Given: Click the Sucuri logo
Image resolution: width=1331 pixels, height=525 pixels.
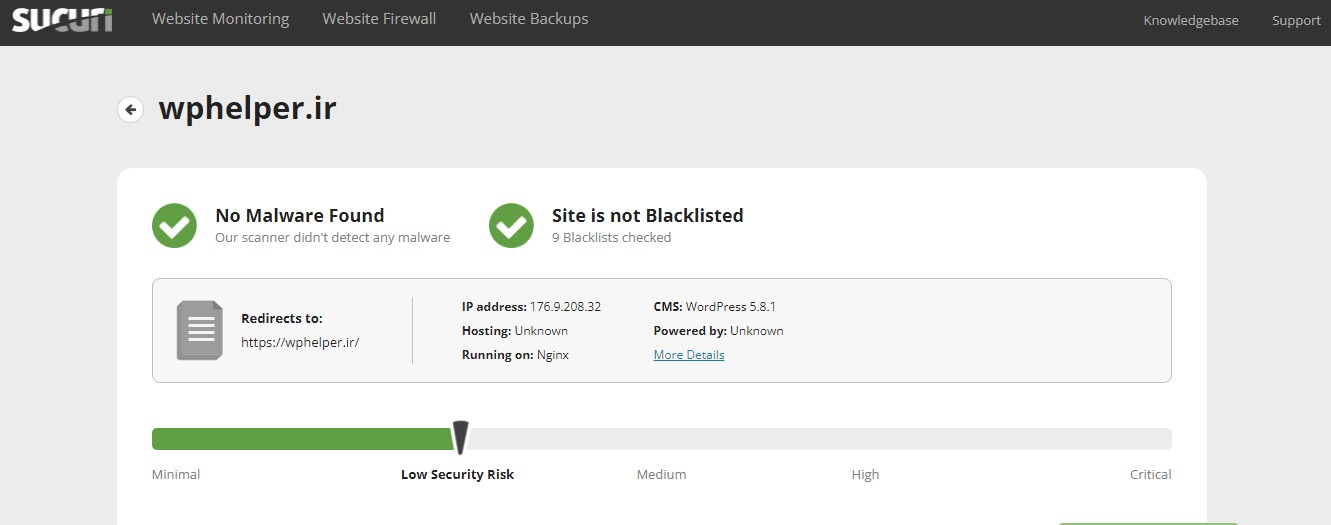Looking at the screenshot, I should (x=62, y=19).
